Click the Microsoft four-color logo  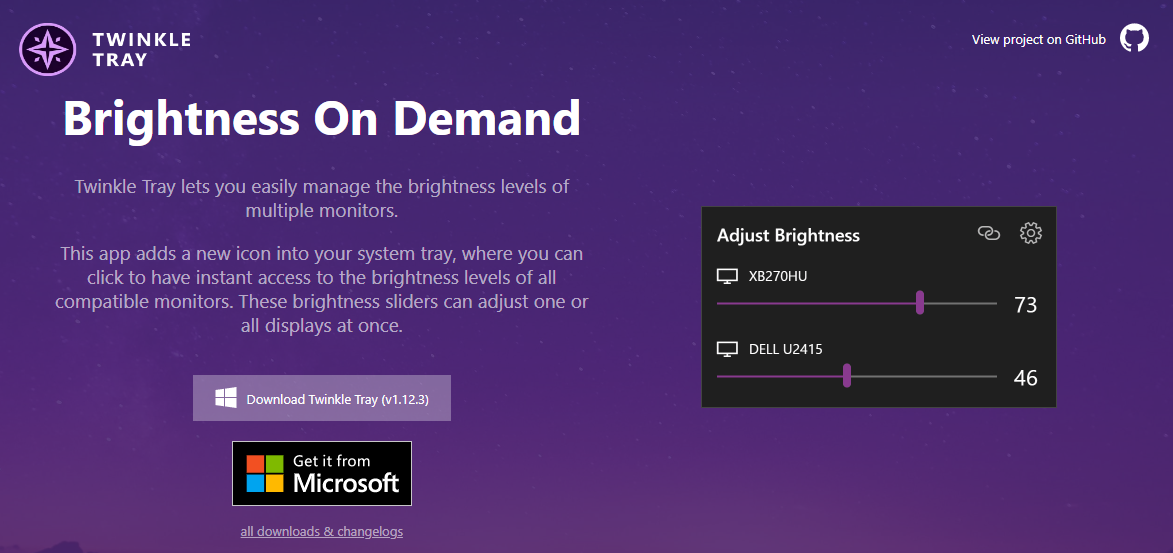pos(266,473)
